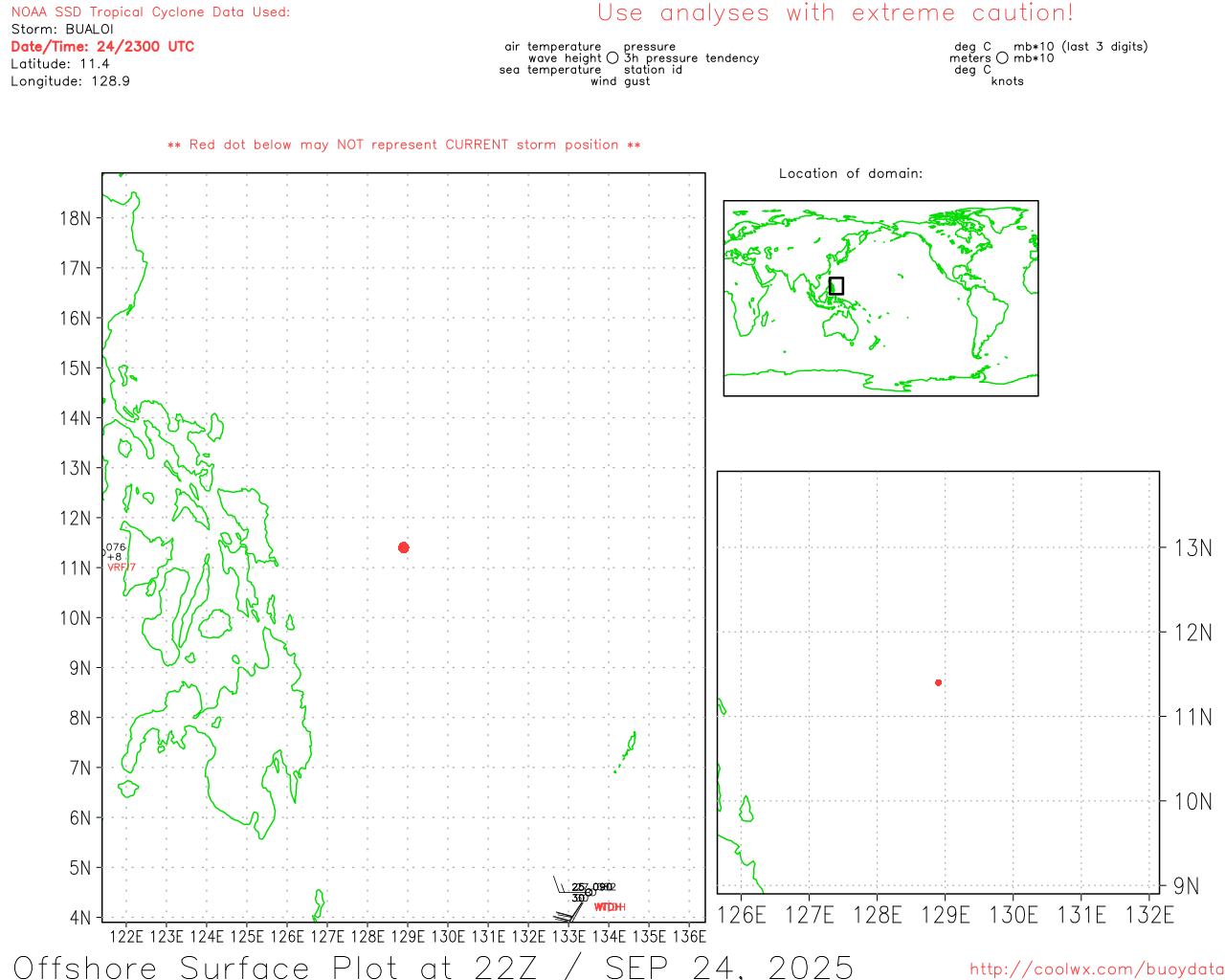Click the "Use analyses with extreme caution!" warning
This screenshot has height=980, width=1225.
tap(835, 13)
